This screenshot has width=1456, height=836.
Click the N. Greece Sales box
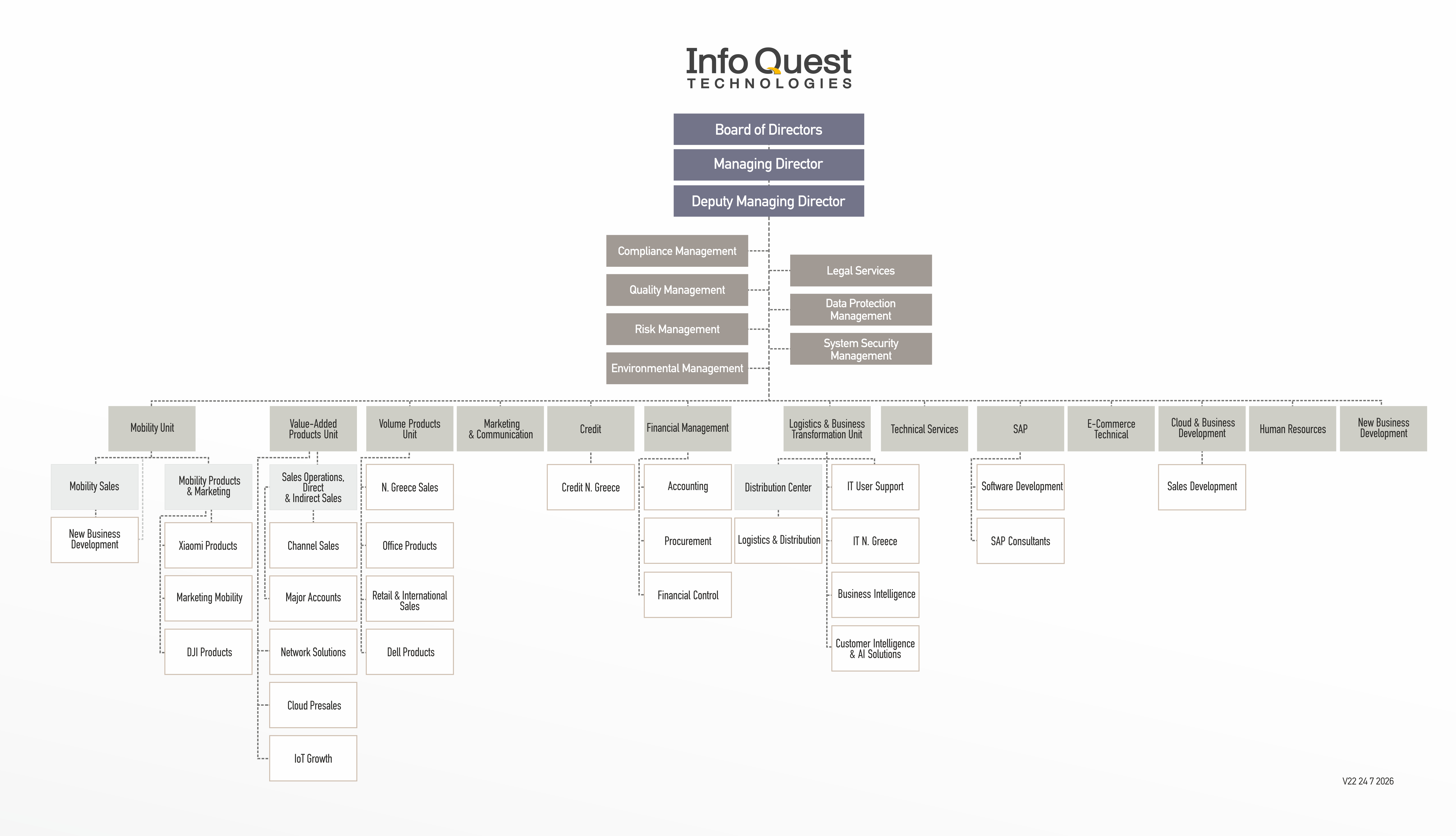[x=409, y=487]
